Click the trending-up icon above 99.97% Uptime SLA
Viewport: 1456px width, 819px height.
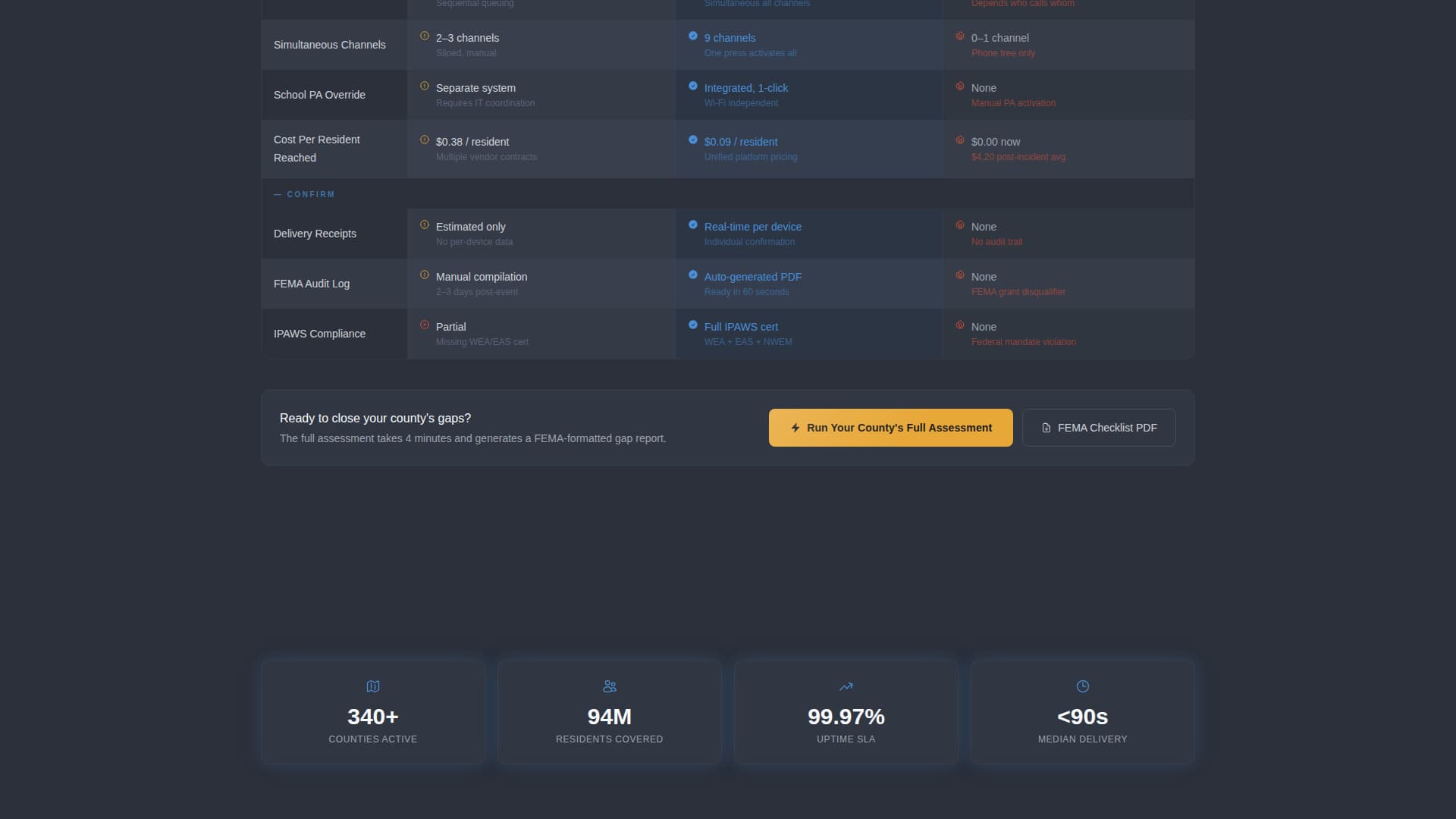click(x=846, y=686)
